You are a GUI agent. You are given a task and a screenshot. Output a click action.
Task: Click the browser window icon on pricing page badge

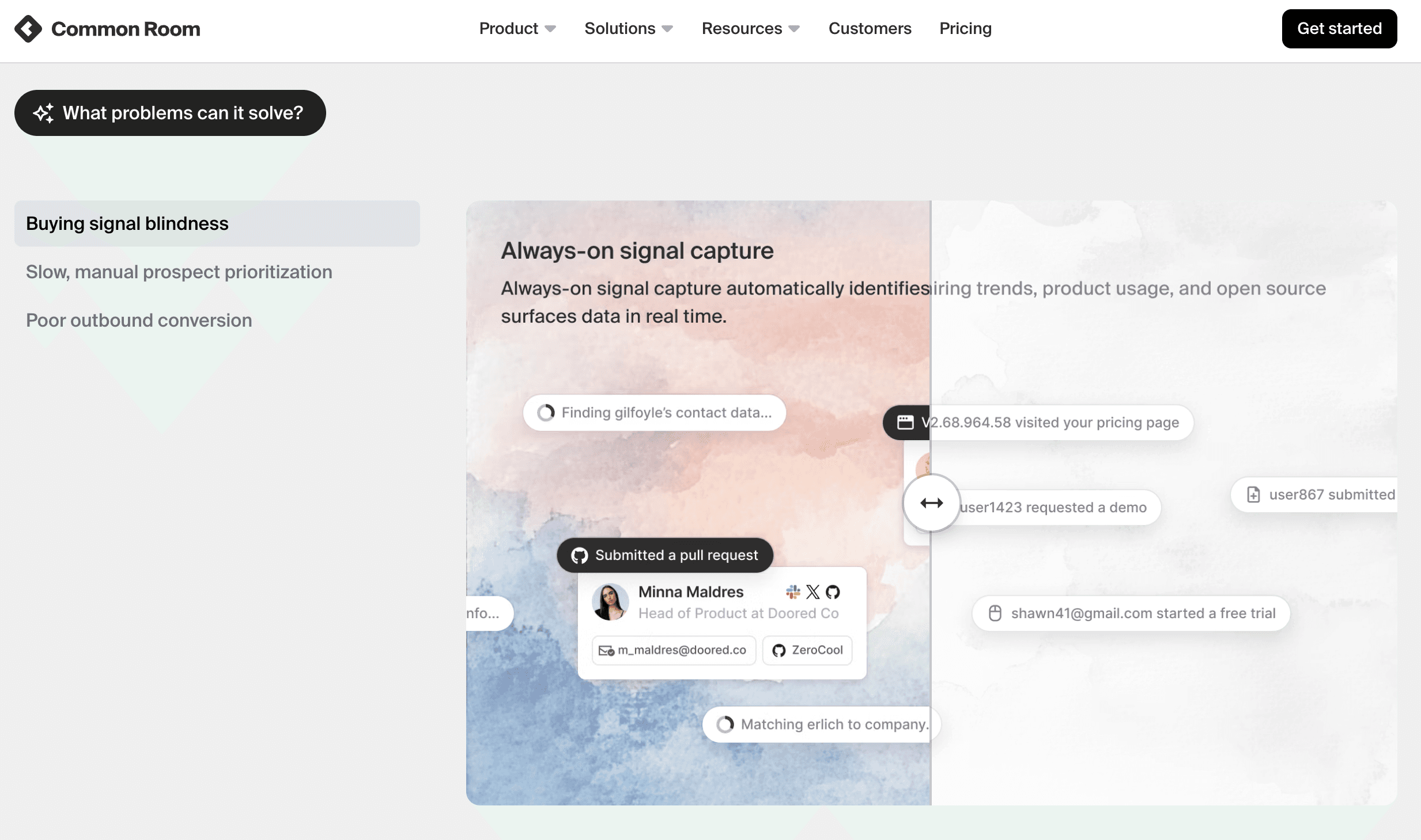point(905,422)
